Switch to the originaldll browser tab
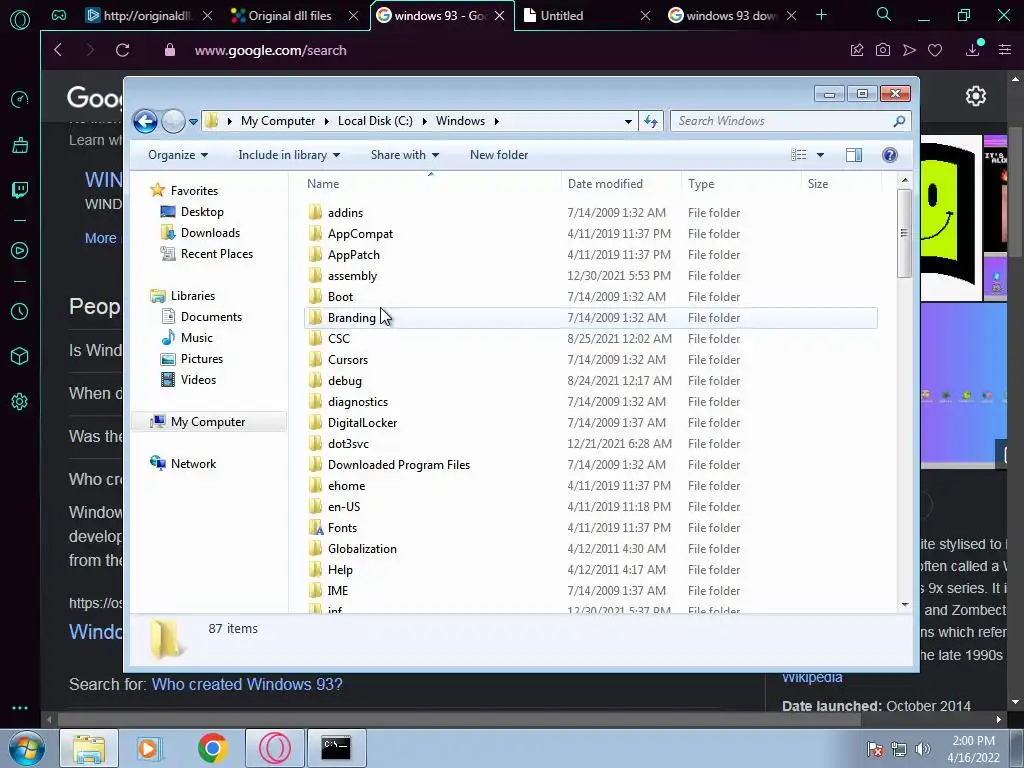 147,16
